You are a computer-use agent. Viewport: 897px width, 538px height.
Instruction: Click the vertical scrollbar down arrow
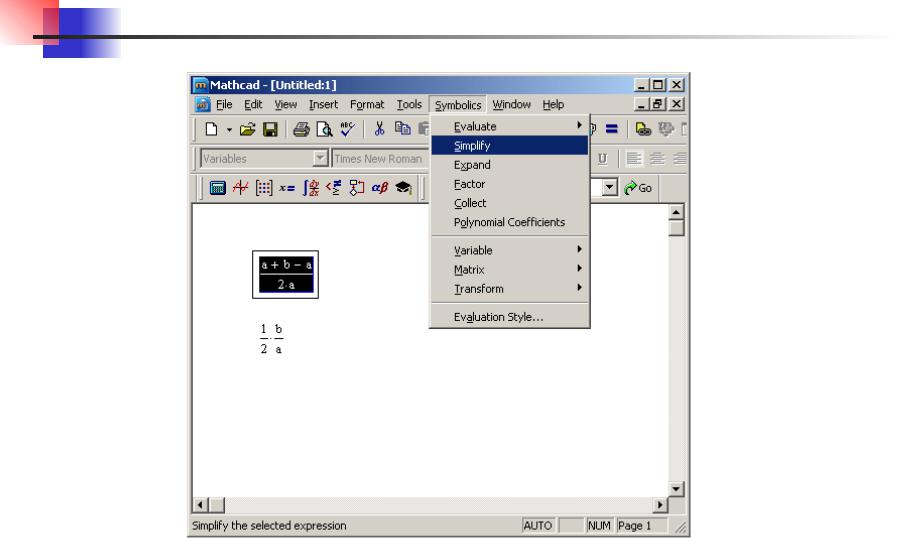(x=676, y=489)
